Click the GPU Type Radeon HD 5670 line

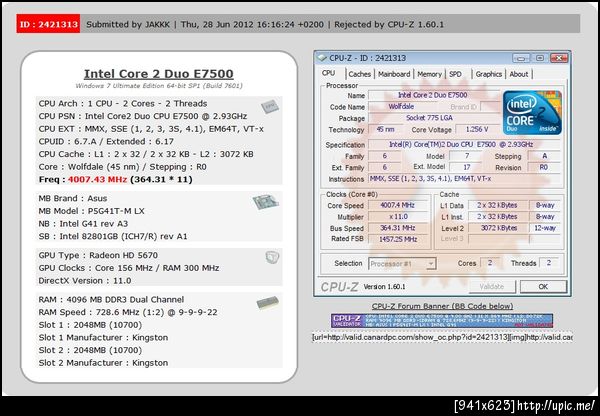pyautogui.click(x=98, y=255)
